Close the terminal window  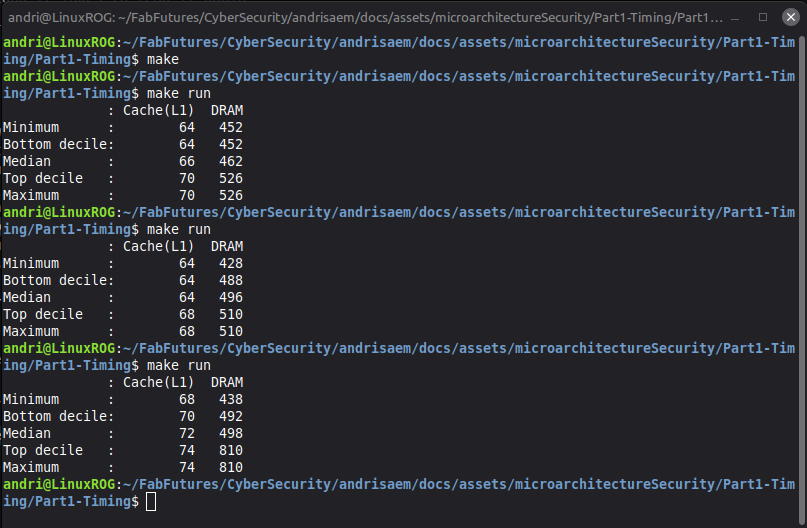tap(791, 17)
